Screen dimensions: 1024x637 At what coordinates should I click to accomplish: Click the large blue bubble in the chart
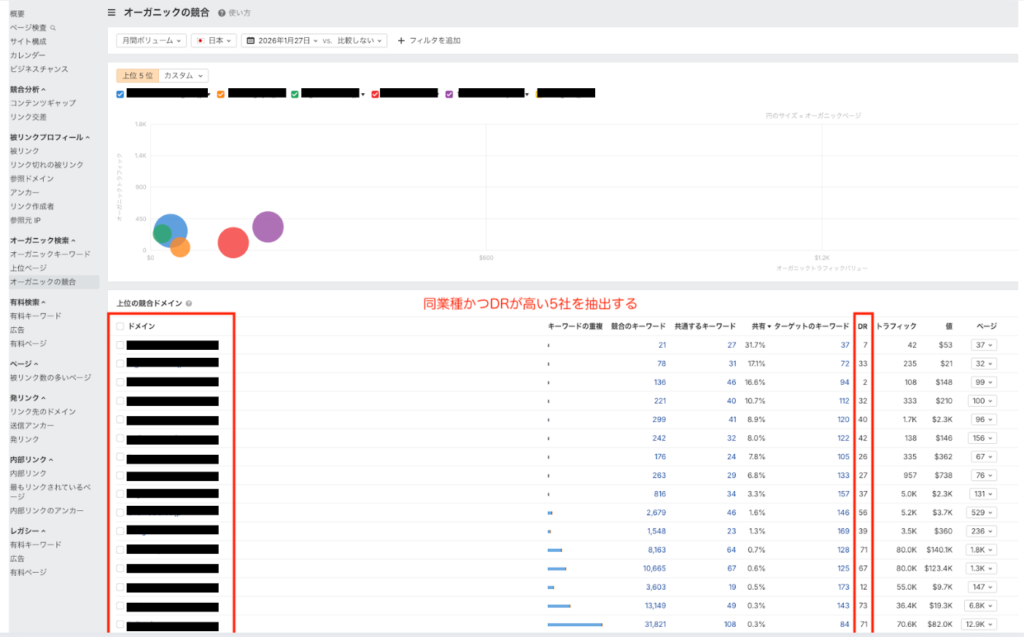click(x=171, y=230)
